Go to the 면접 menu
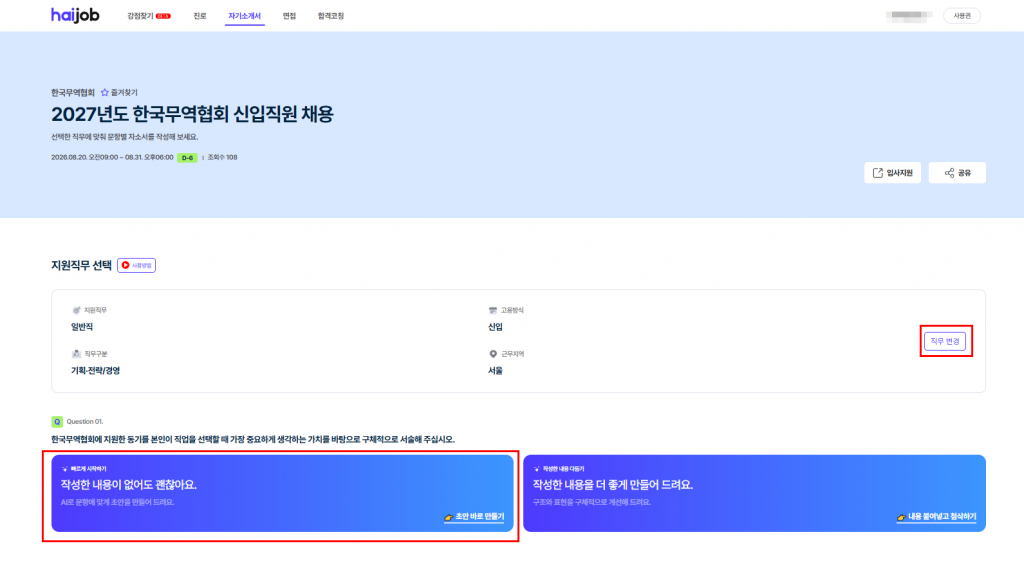The image size is (1024, 566). 289,16
